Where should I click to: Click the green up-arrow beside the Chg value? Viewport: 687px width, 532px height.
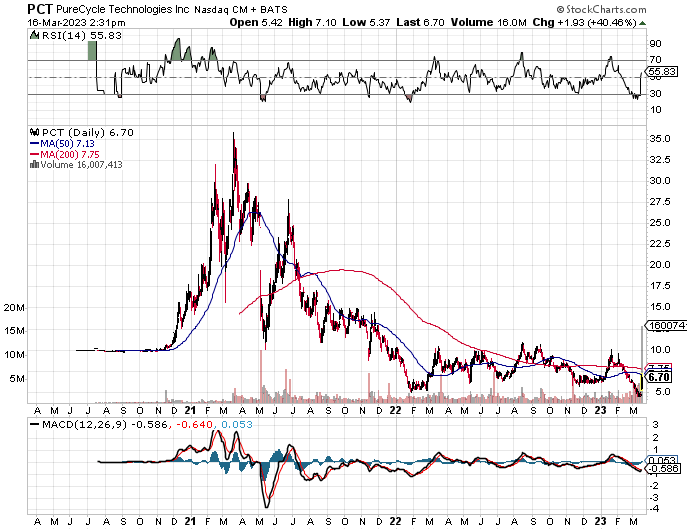pyautogui.click(x=642, y=23)
